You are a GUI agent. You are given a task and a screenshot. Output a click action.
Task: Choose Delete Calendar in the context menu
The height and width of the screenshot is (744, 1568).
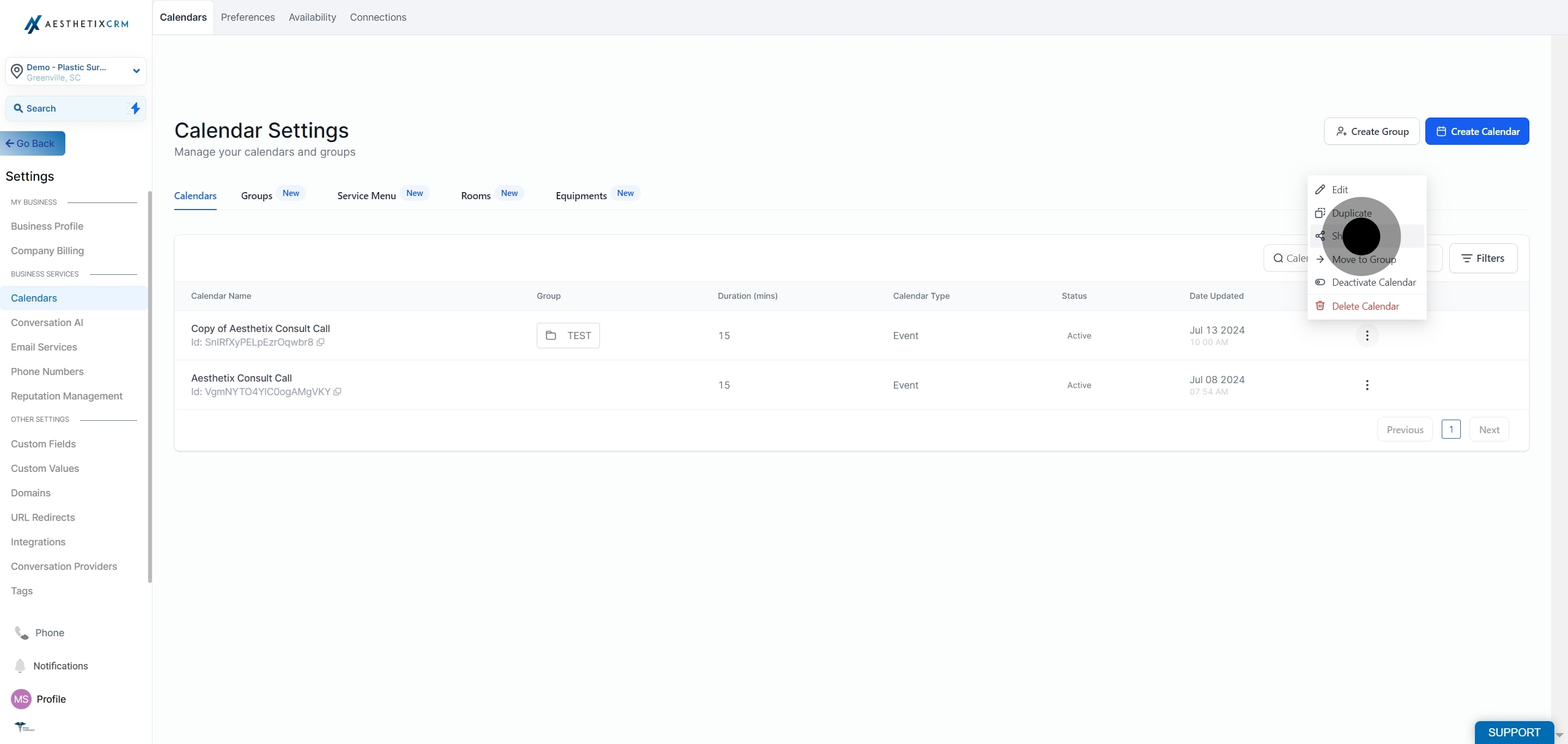point(1366,306)
